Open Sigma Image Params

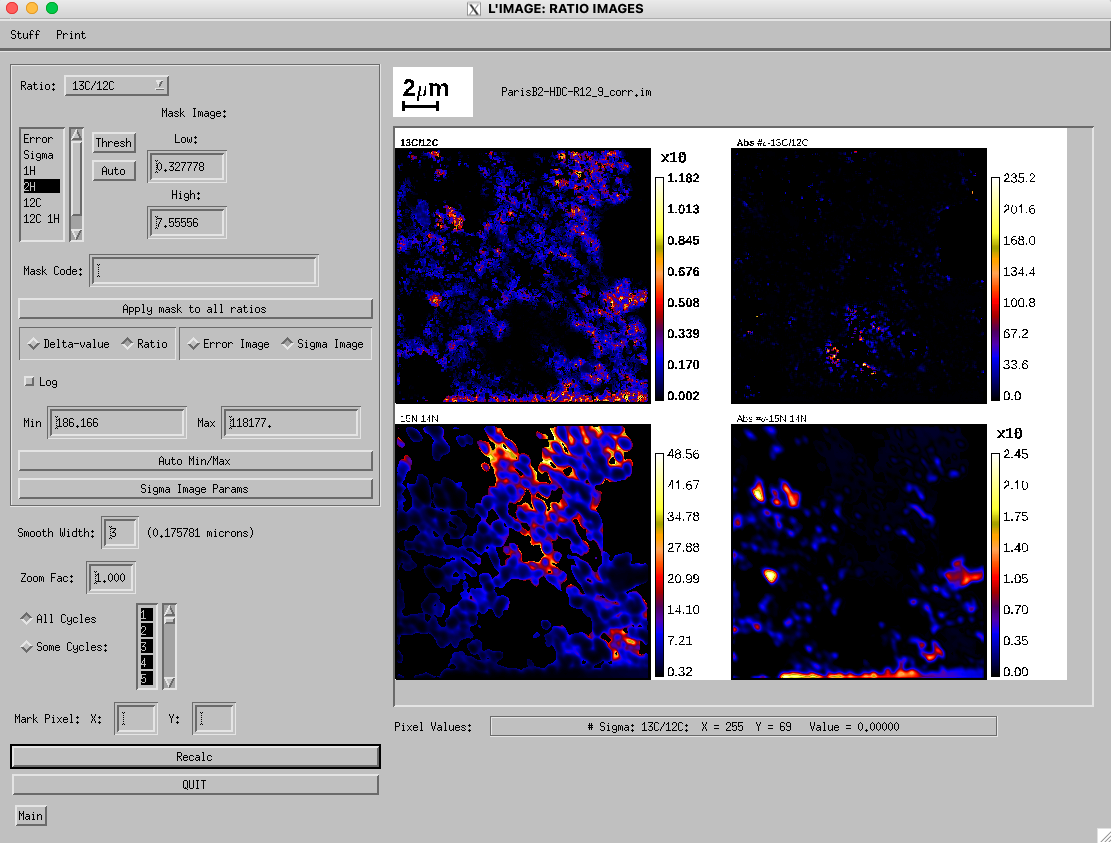point(195,489)
